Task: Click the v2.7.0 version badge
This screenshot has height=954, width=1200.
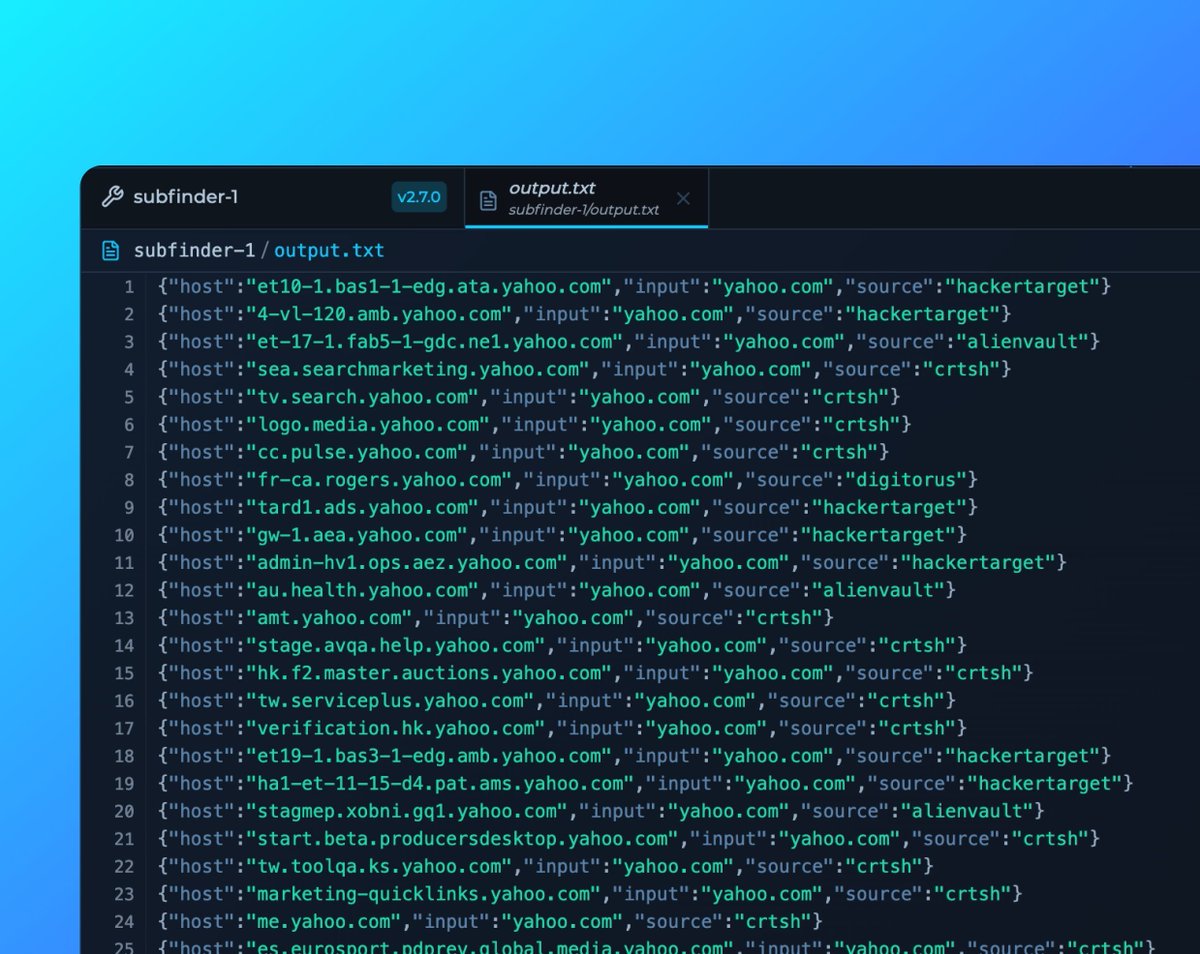Action: (418, 197)
